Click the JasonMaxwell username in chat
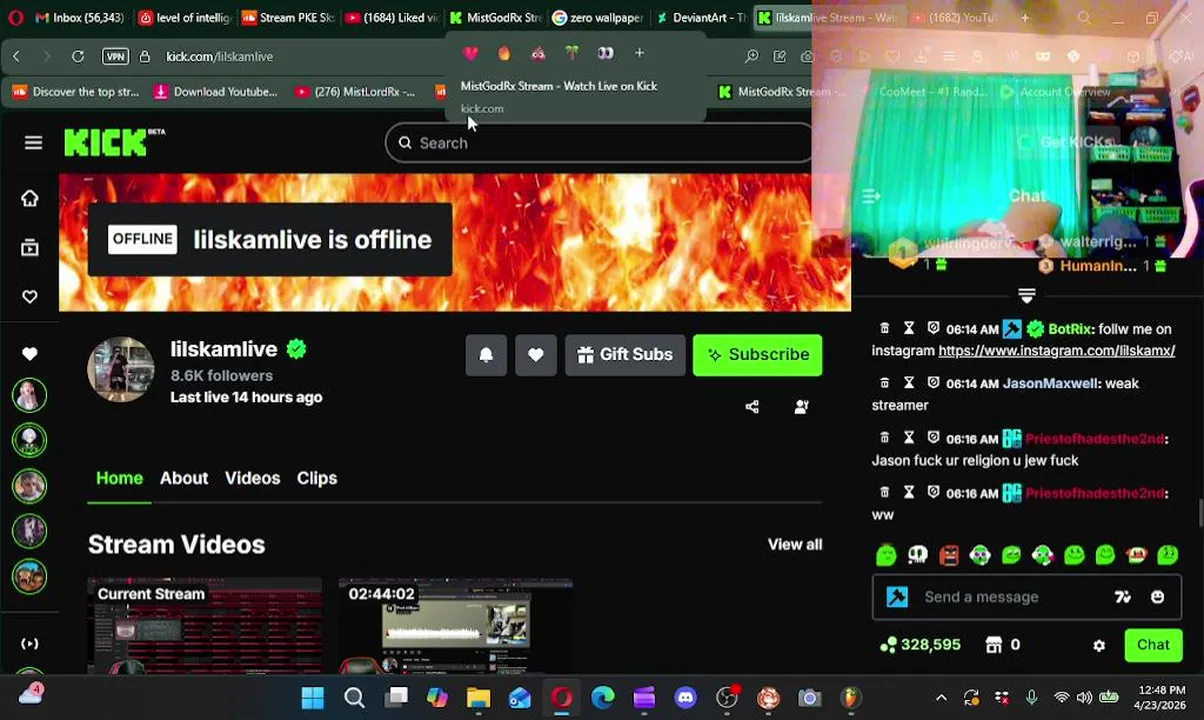 click(x=1050, y=383)
